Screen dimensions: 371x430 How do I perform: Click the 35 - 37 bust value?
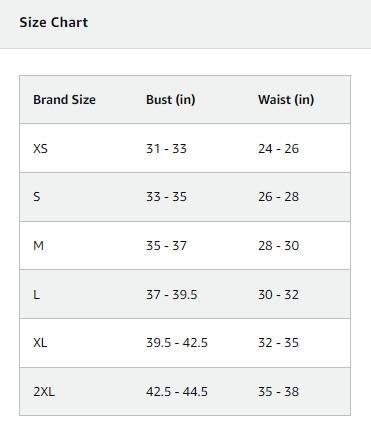[166, 246]
